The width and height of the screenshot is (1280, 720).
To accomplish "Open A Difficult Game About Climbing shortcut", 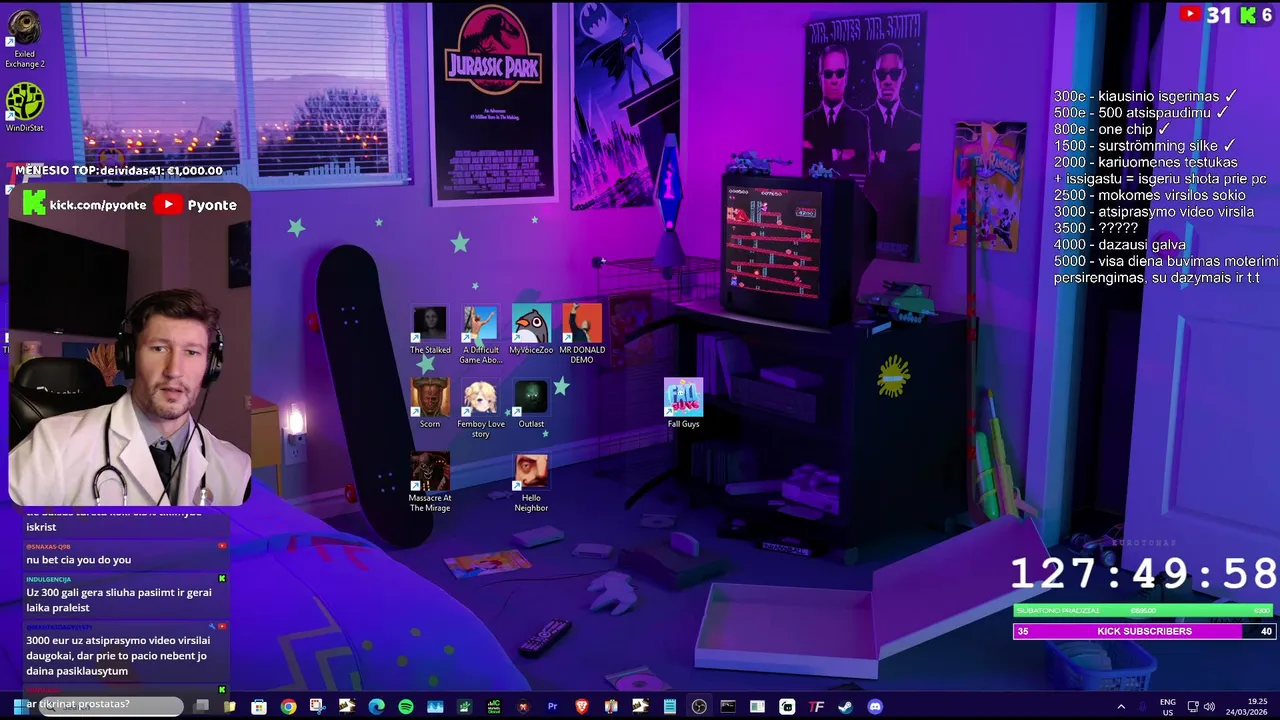I will point(480,335).
